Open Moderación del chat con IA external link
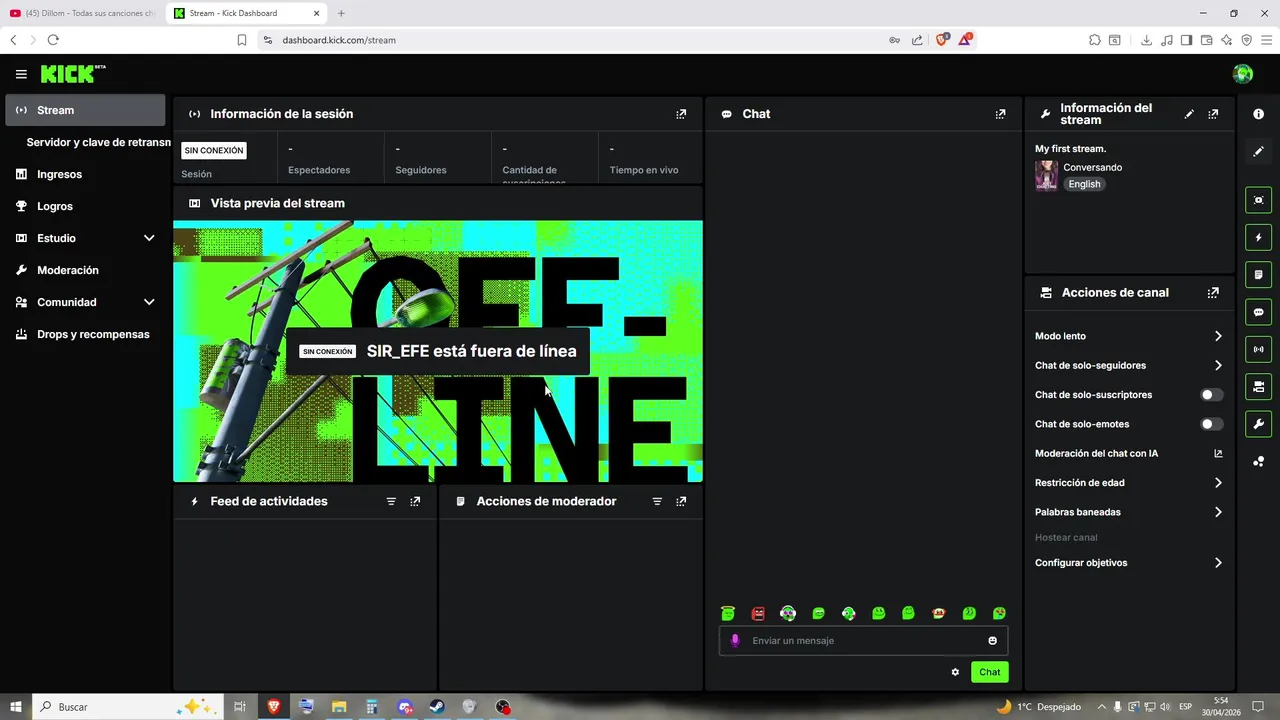1280x720 pixels. pos(1218,453)
